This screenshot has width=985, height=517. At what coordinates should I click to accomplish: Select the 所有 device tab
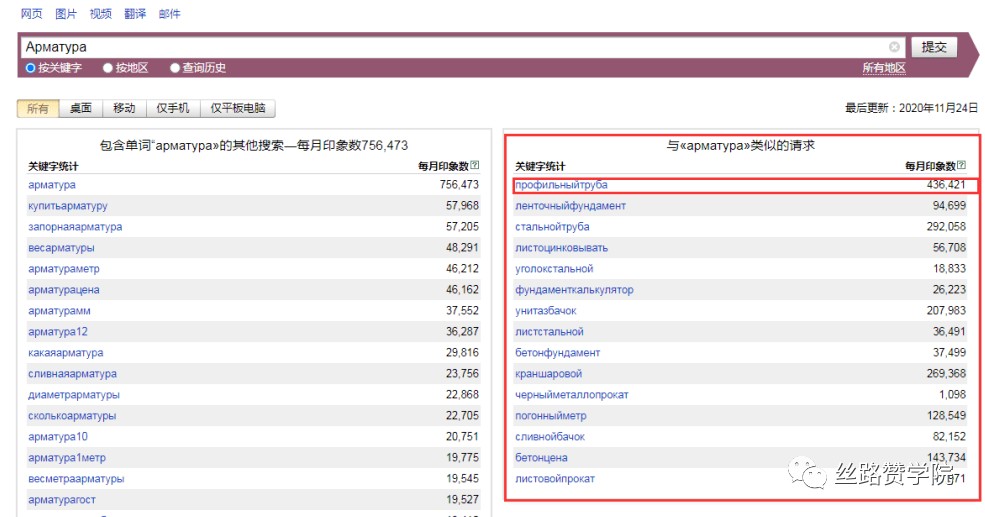pos(38,108)
